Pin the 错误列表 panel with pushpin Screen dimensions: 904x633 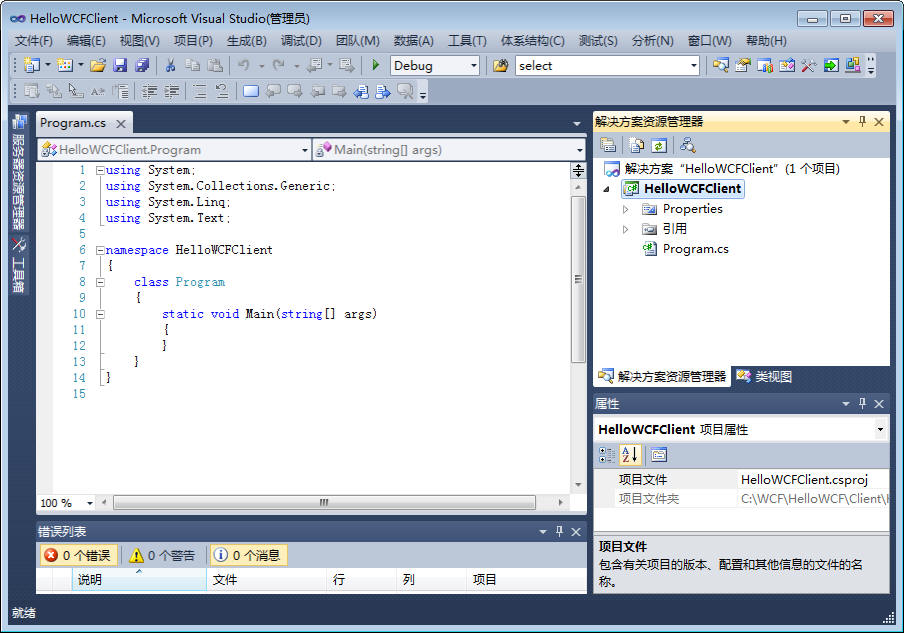[x=559, y=532]
